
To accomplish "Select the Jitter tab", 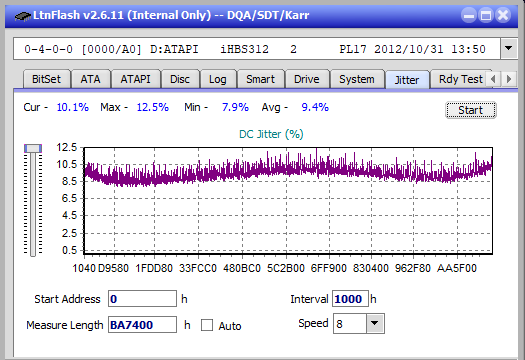I will coord(407,80).
